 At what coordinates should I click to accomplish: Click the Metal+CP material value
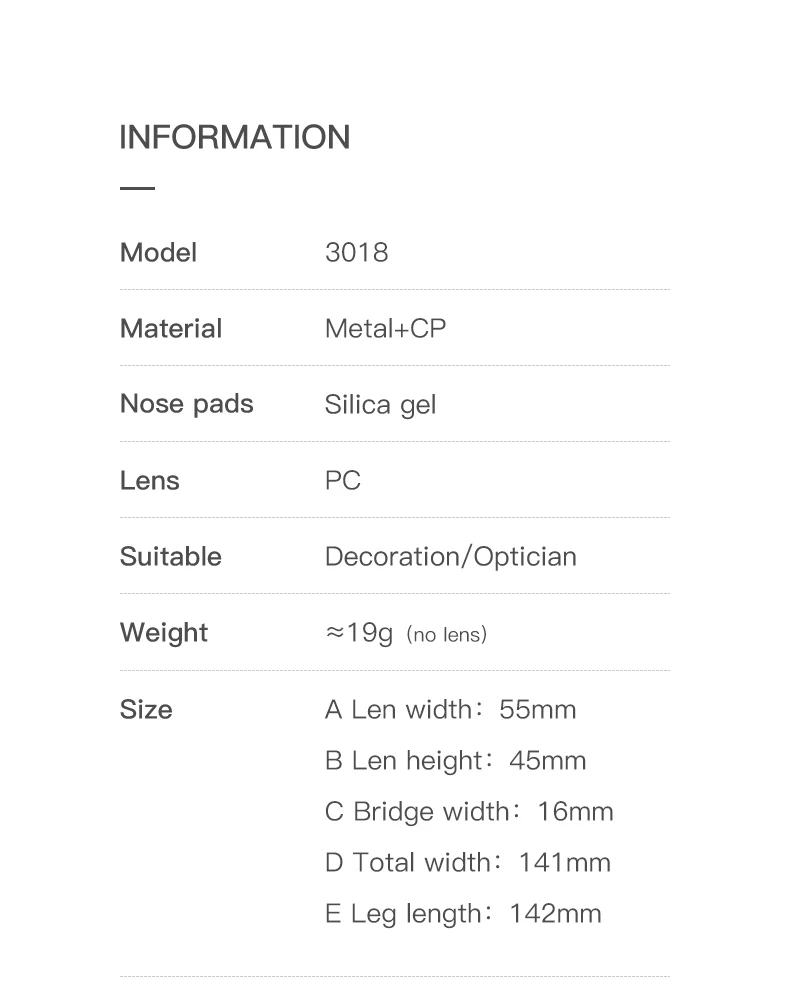[385, 328]
